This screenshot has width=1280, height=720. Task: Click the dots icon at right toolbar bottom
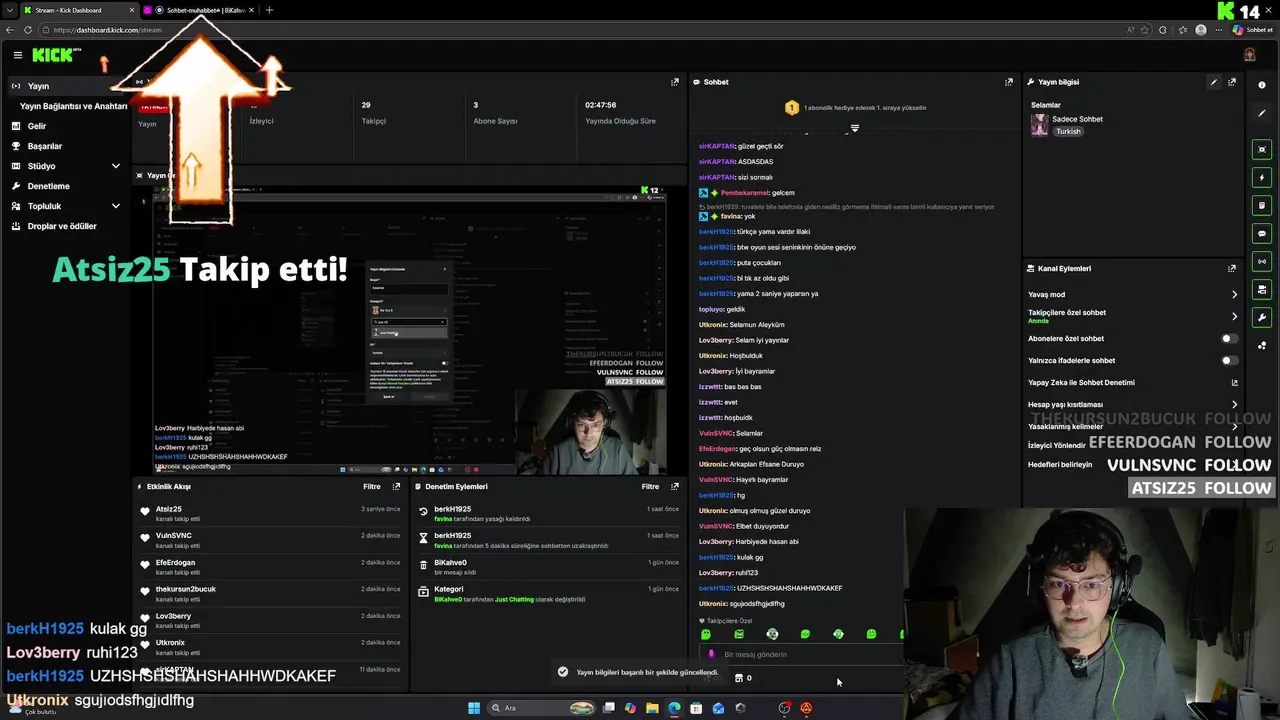(x=1262, y=346)
